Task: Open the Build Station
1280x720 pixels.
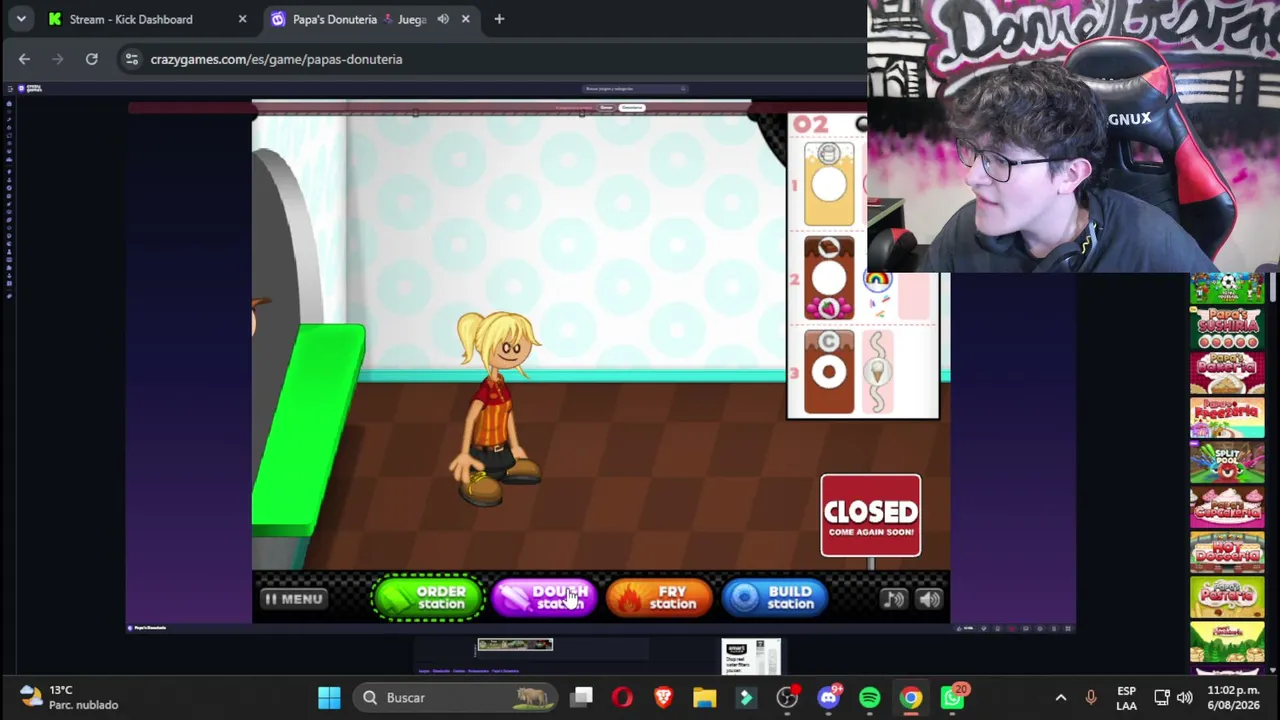Action: click(x=775, y=598)
